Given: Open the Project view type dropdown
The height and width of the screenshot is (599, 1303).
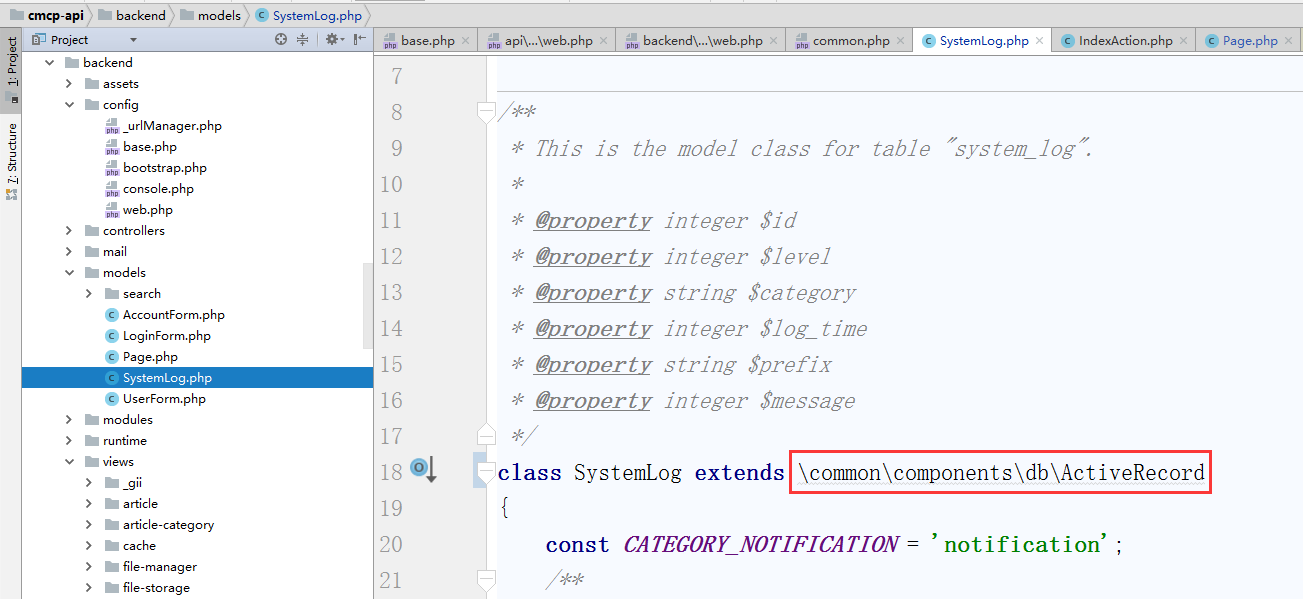Looking at the screenshot, I should [133, 40].
